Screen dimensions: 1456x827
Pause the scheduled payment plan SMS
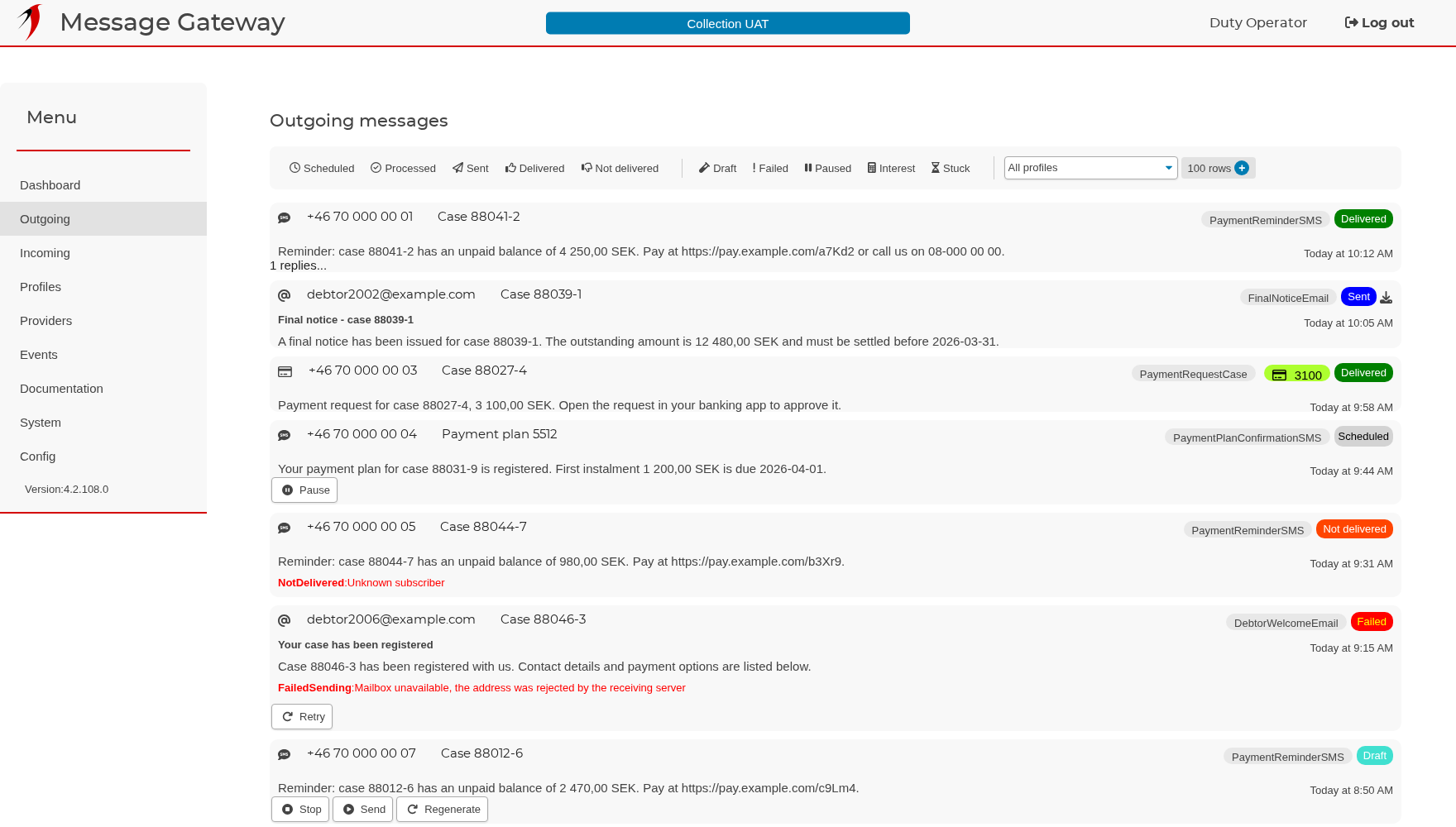[304, 490]
